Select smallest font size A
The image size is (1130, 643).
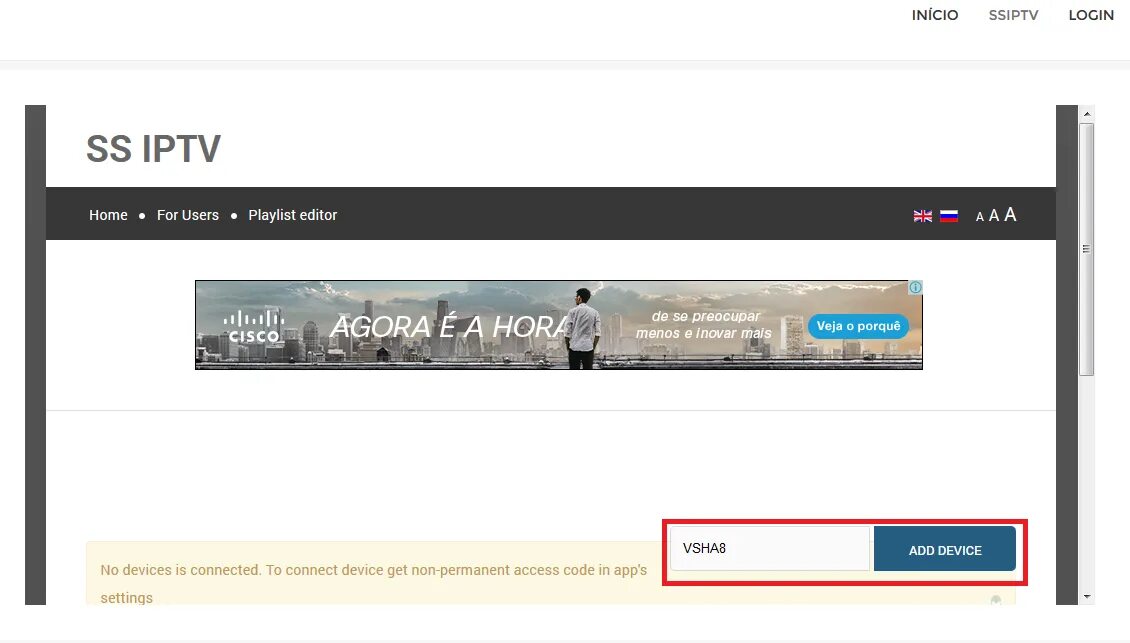tap(979, 217)
